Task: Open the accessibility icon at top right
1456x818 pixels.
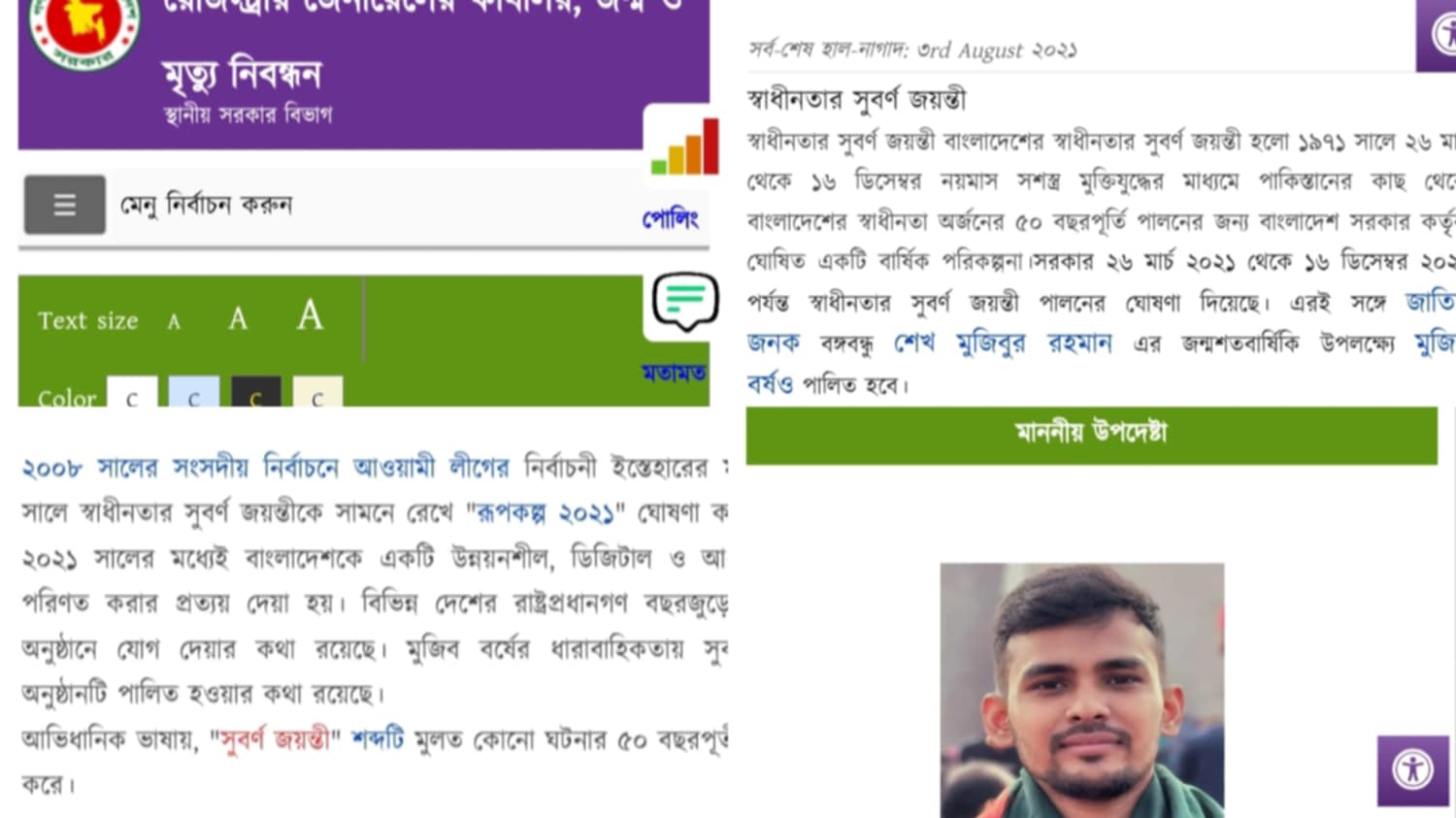Action: pos(1440,35)
